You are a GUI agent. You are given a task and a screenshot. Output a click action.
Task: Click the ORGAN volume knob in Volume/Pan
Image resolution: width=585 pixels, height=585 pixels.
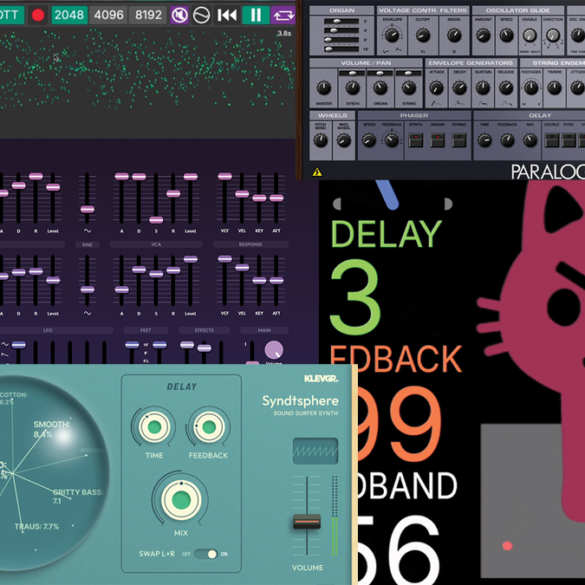(380, 88)
